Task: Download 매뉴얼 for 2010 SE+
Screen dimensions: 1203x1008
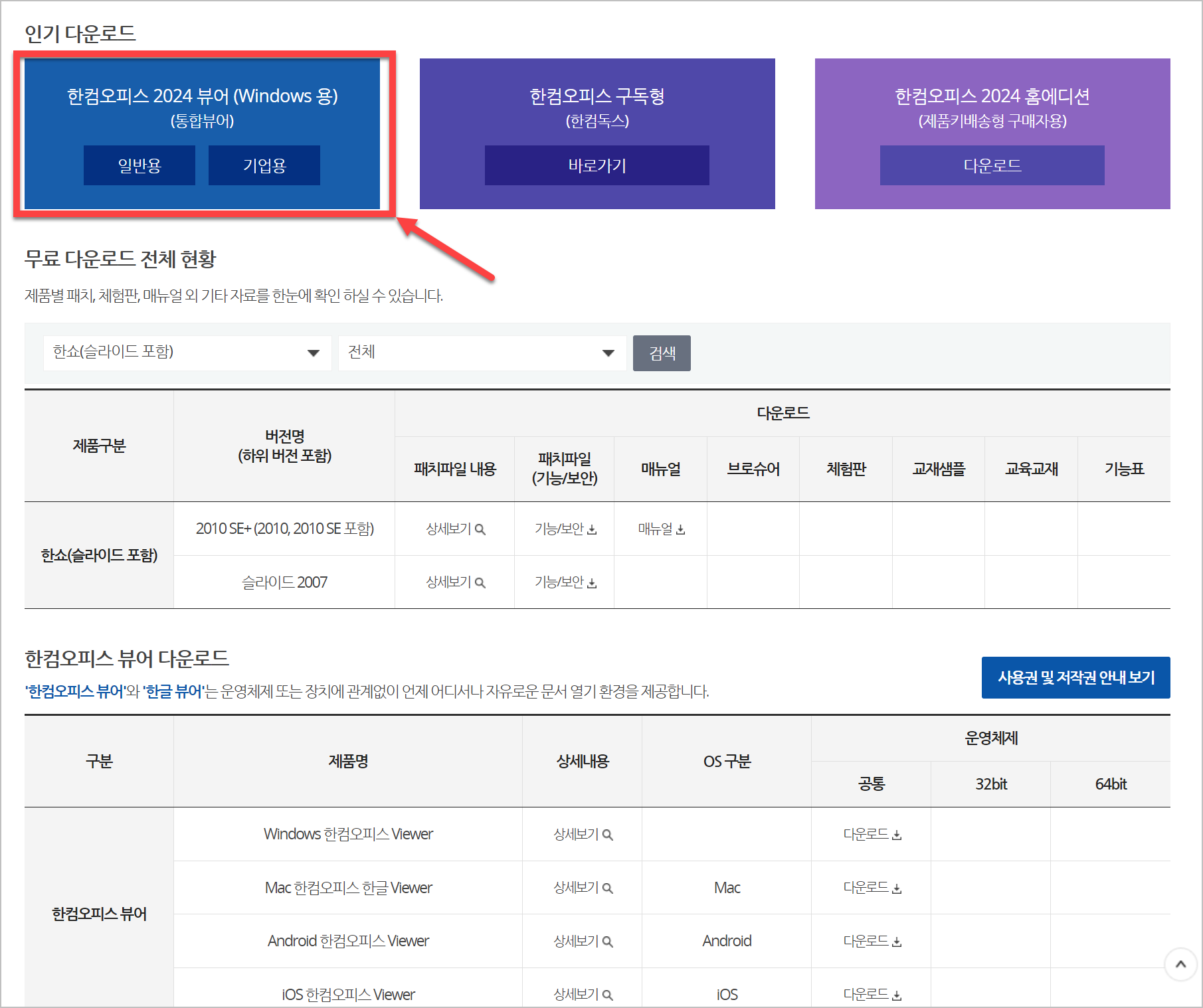Action: (x=662, y=529)
